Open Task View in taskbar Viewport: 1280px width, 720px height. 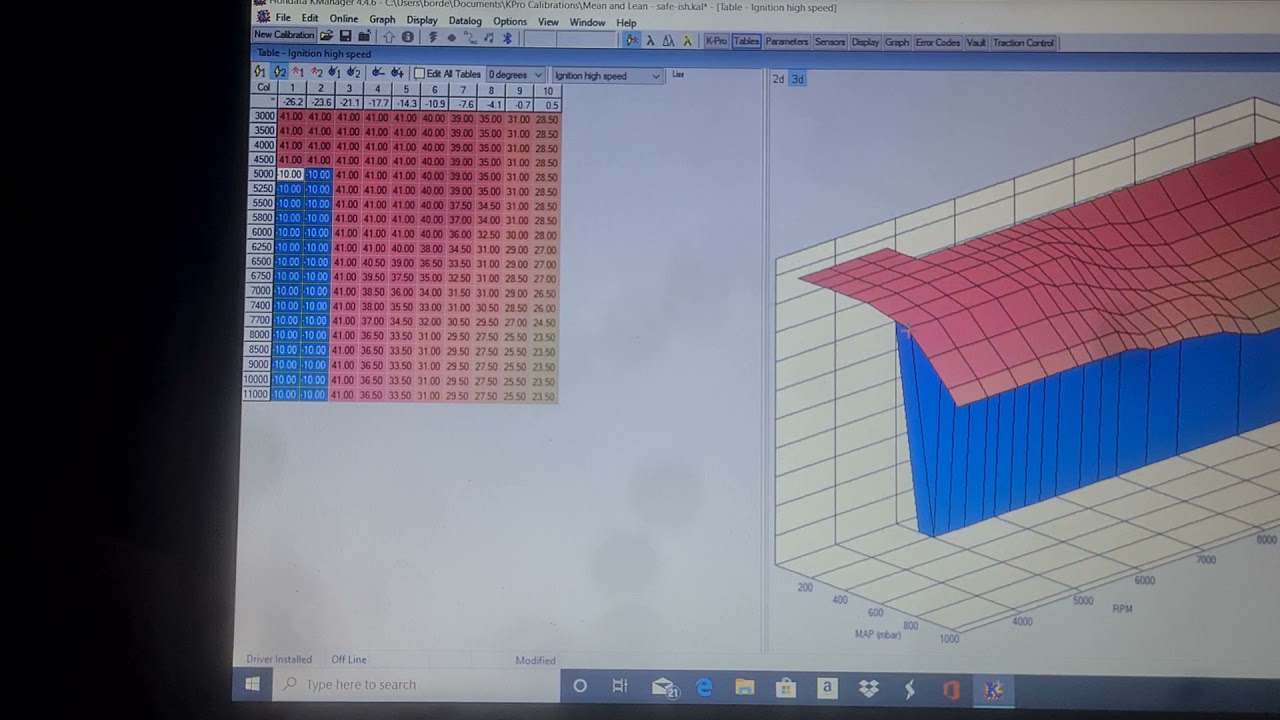tap(620, 685)
